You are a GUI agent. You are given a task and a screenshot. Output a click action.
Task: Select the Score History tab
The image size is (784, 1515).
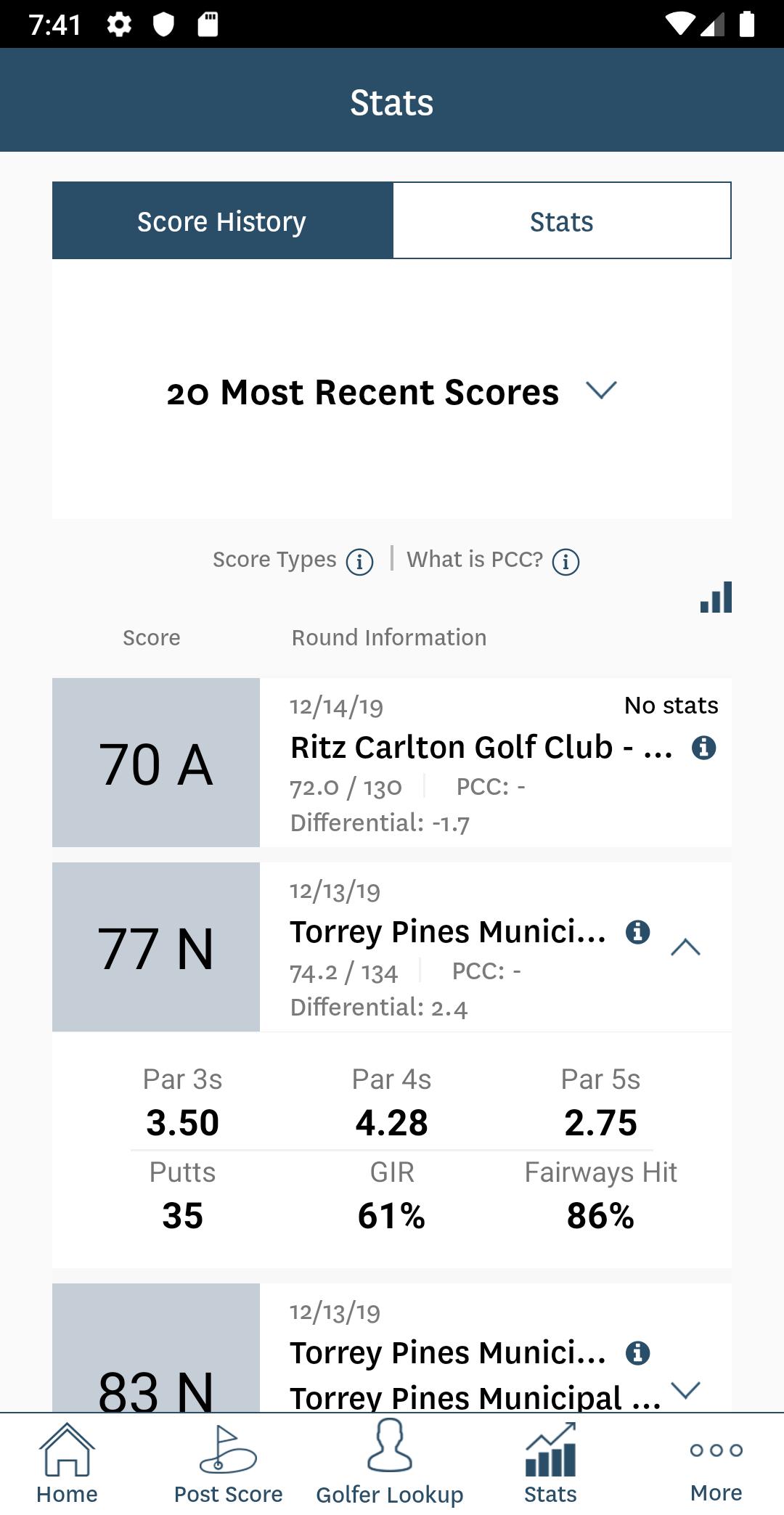(x=222, y=221)
